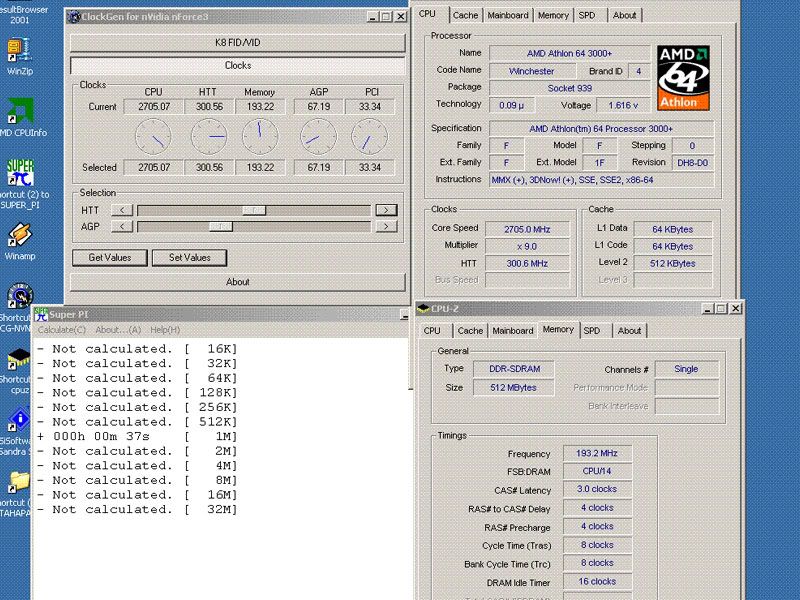The height and width of the screenshot is (600, 800).
Task: Switch to Cache tab in upper CPU-Z window
Action: pos(465,15)
